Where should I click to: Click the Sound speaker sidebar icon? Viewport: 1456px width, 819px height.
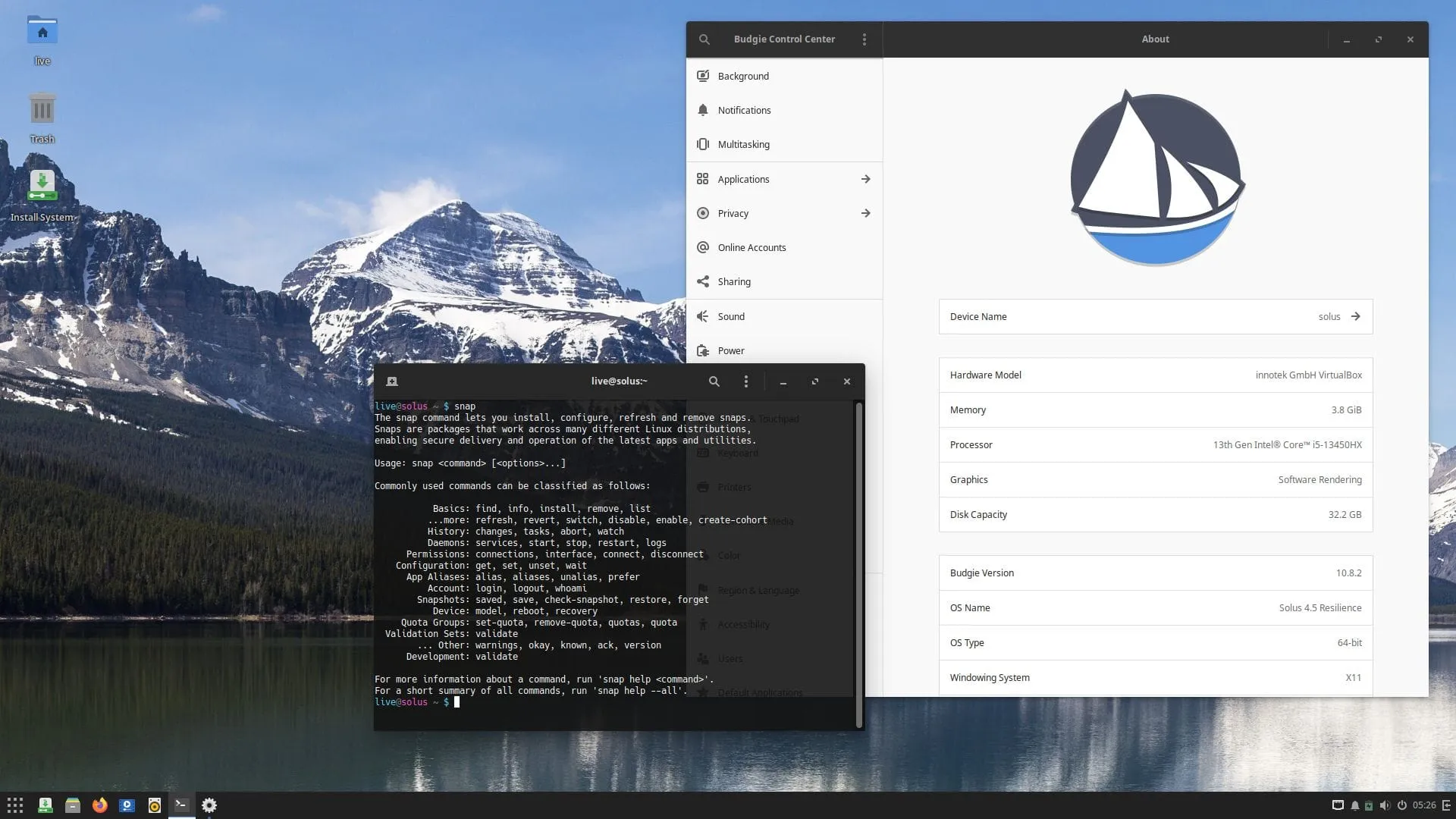point(703,316)
